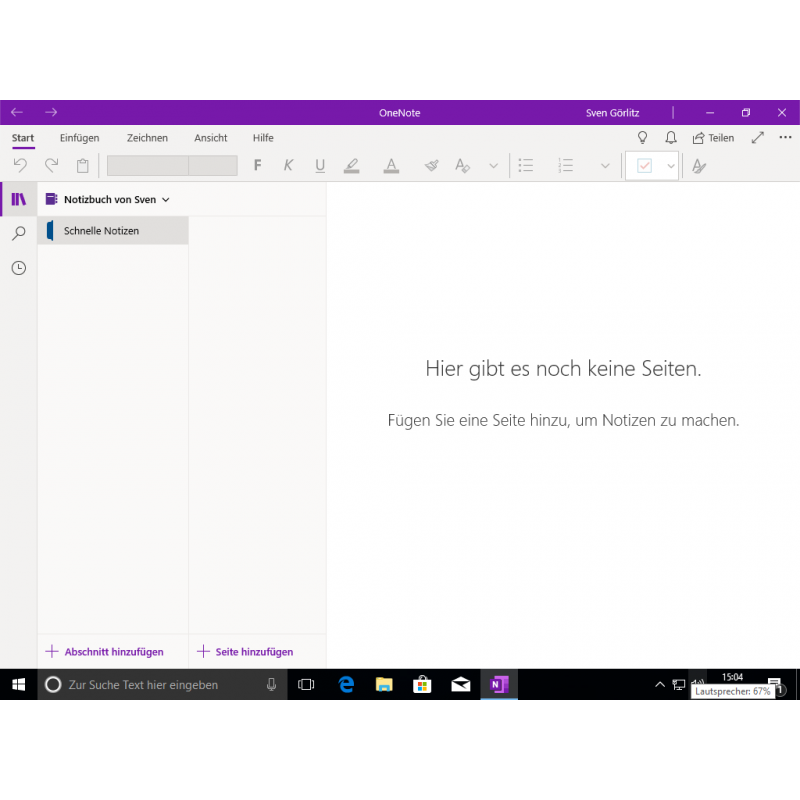
Task: Open notifications bell icon
Action: [x=671, y=138]
